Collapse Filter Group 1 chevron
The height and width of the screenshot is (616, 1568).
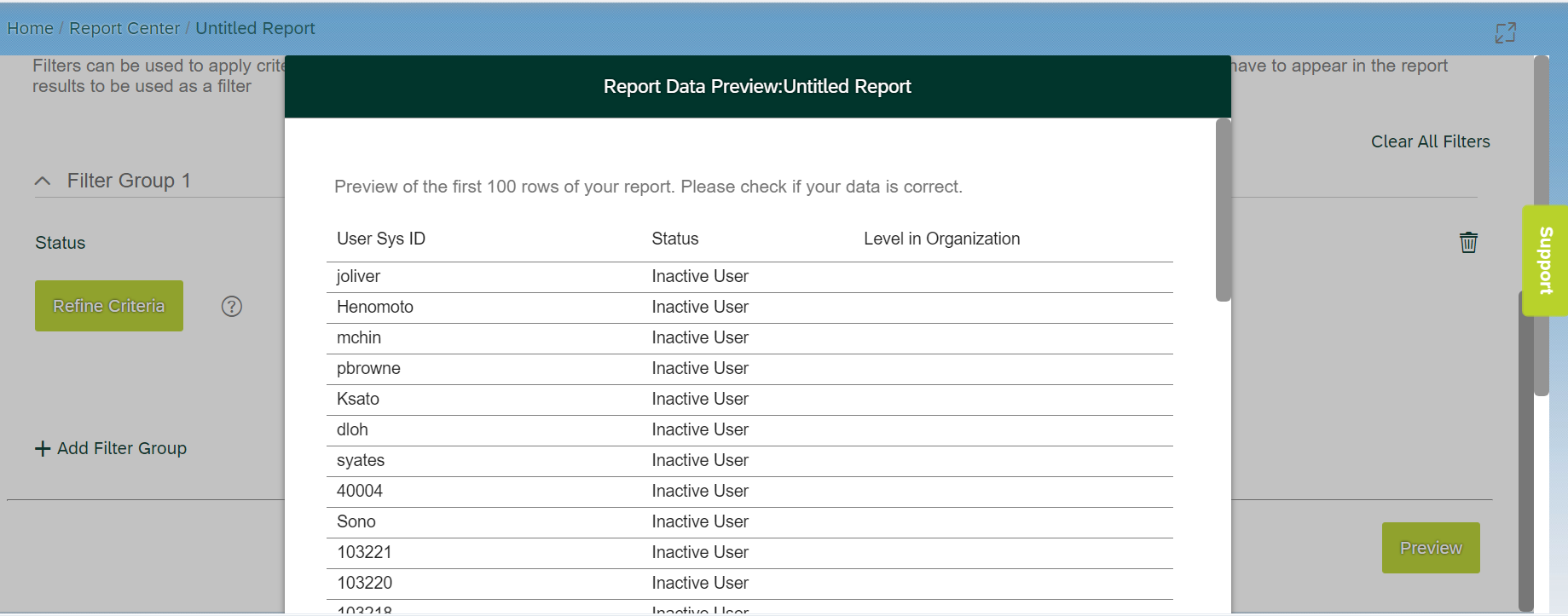coord(43,181)
